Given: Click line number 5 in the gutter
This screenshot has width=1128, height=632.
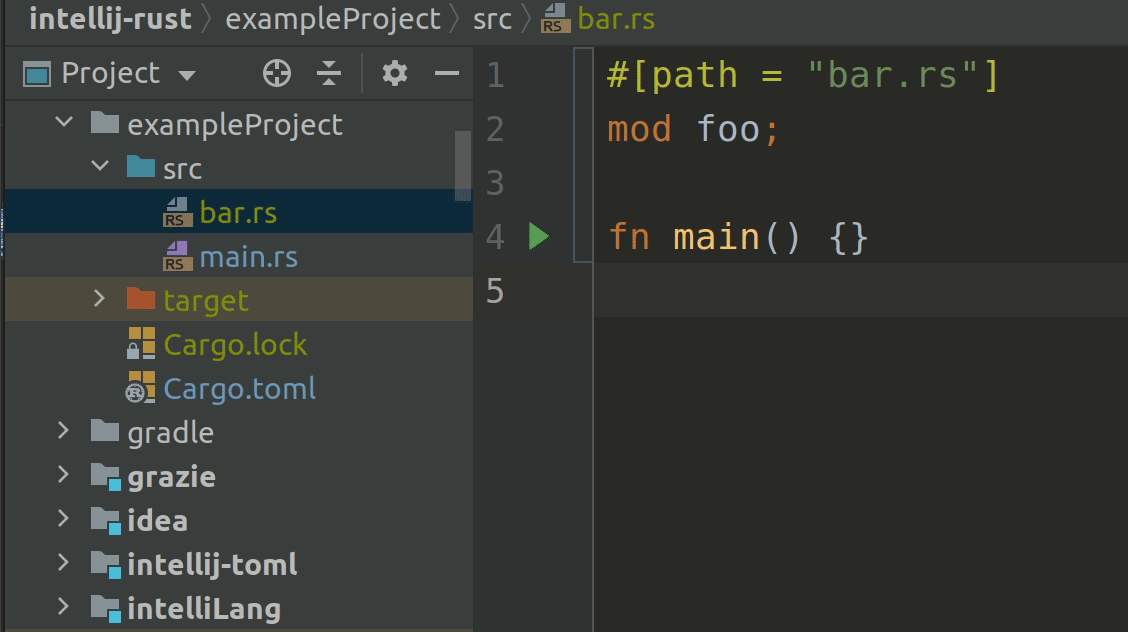Looking at the screenshot, I should click(495, 291).
